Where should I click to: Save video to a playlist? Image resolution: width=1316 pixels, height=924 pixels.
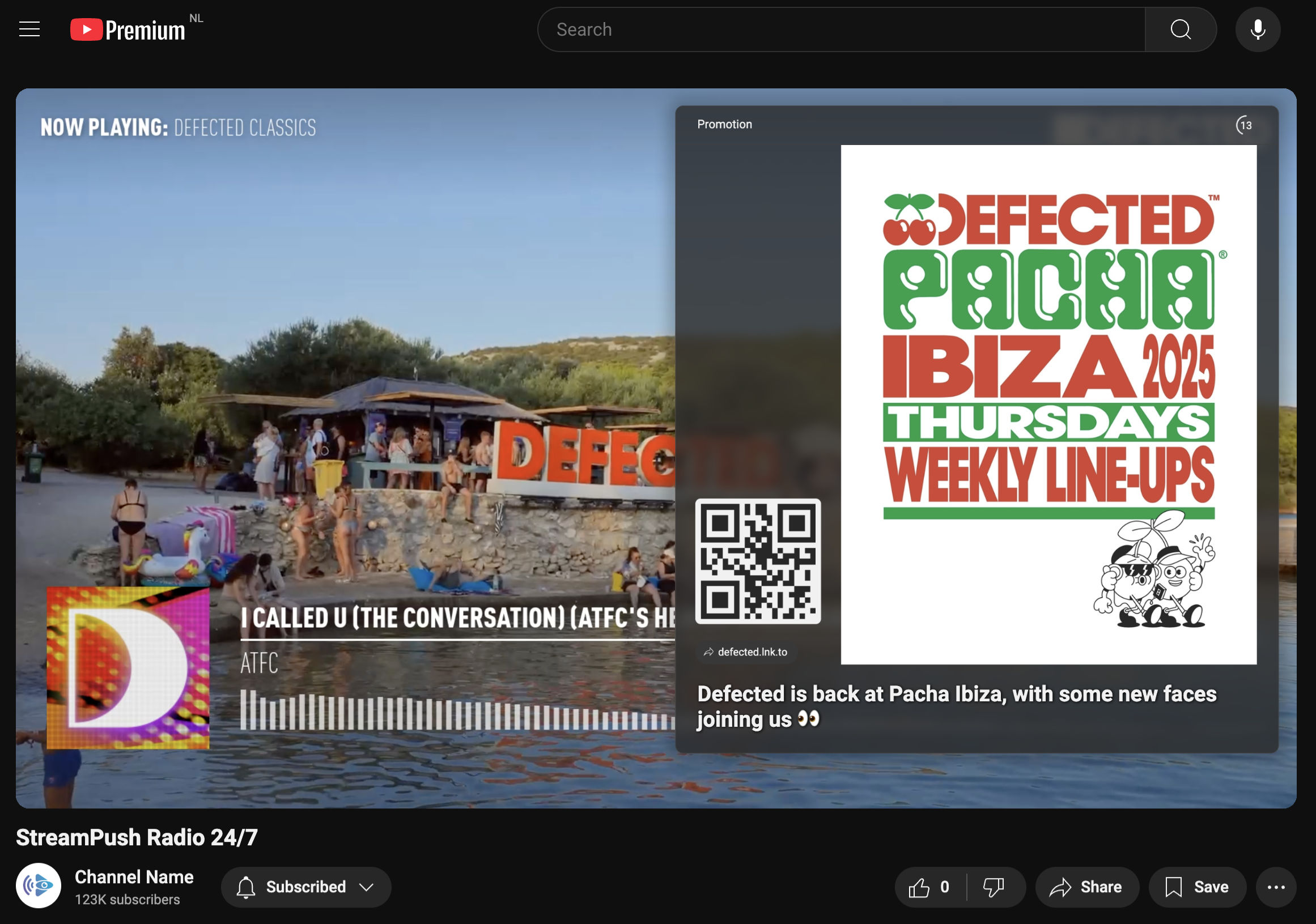click(1198, 887)
